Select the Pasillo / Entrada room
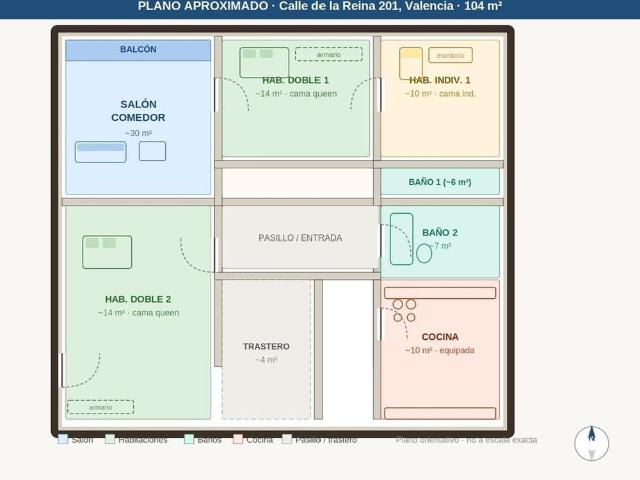Viewport: 640px width, 480px height. (300, 238)
